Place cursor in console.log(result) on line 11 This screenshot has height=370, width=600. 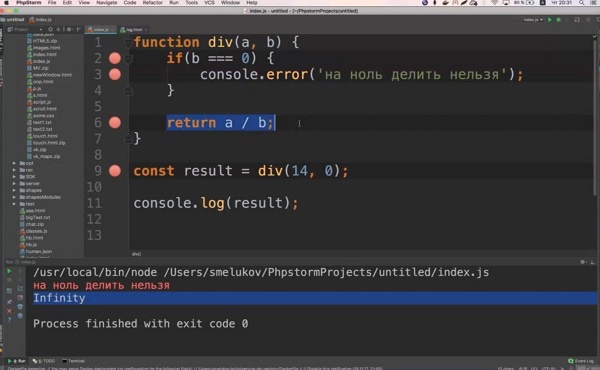(x=215, y=203)
